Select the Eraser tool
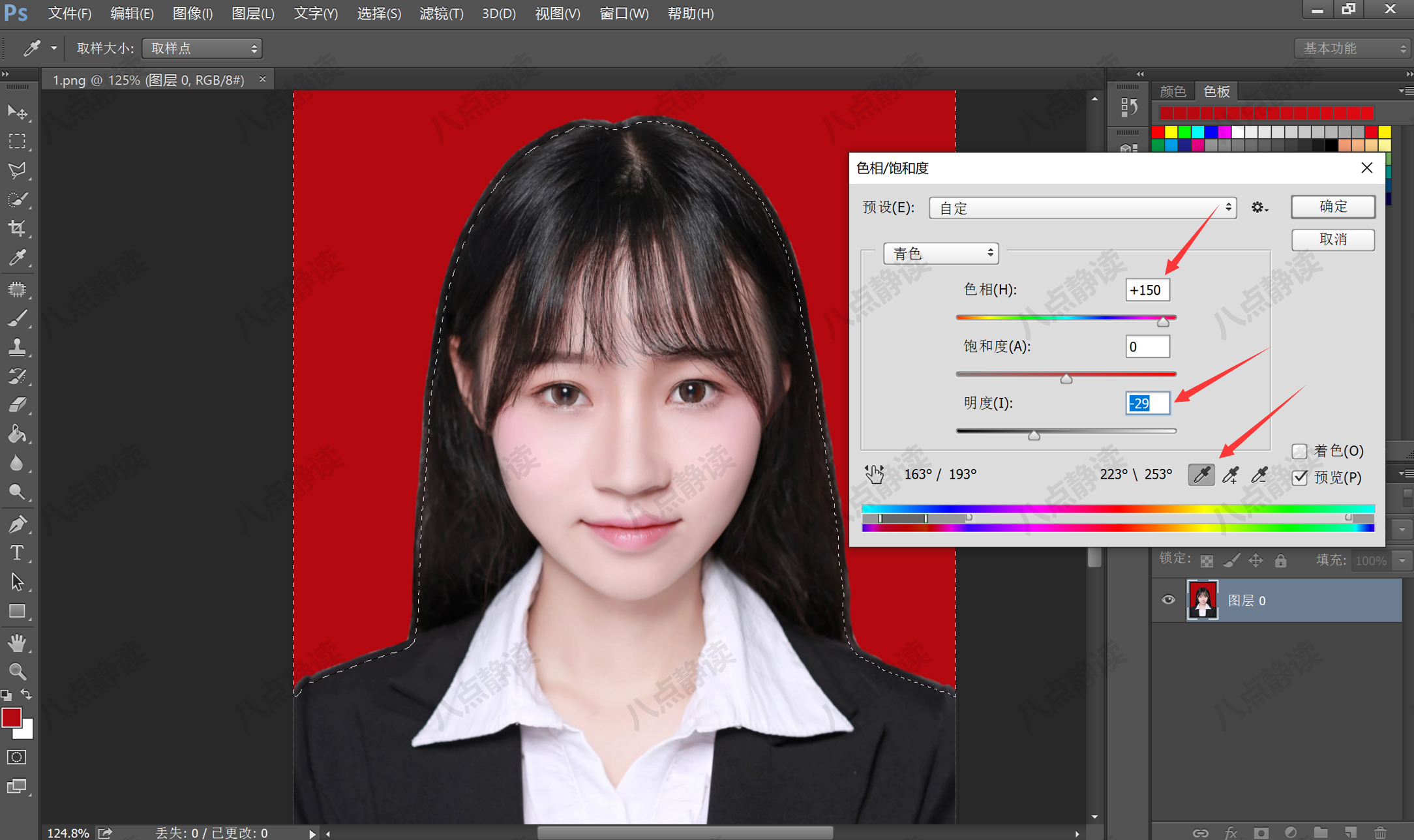The width and height of the screenshot is (1414, 840). 18,404
